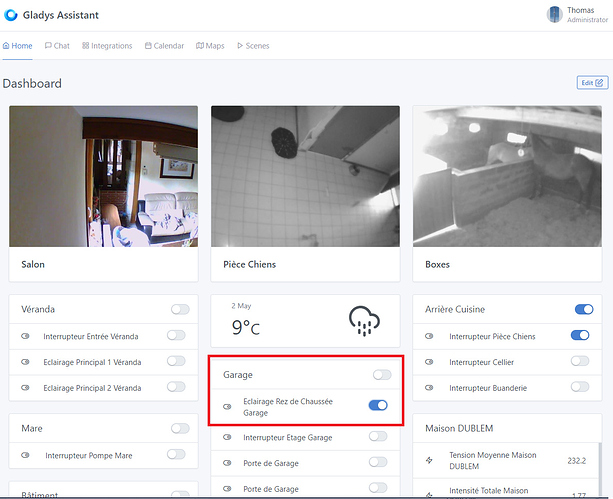The image size is (613, 499).
Task: Click the 232.2 voltage value
Action: click(577, 461)
